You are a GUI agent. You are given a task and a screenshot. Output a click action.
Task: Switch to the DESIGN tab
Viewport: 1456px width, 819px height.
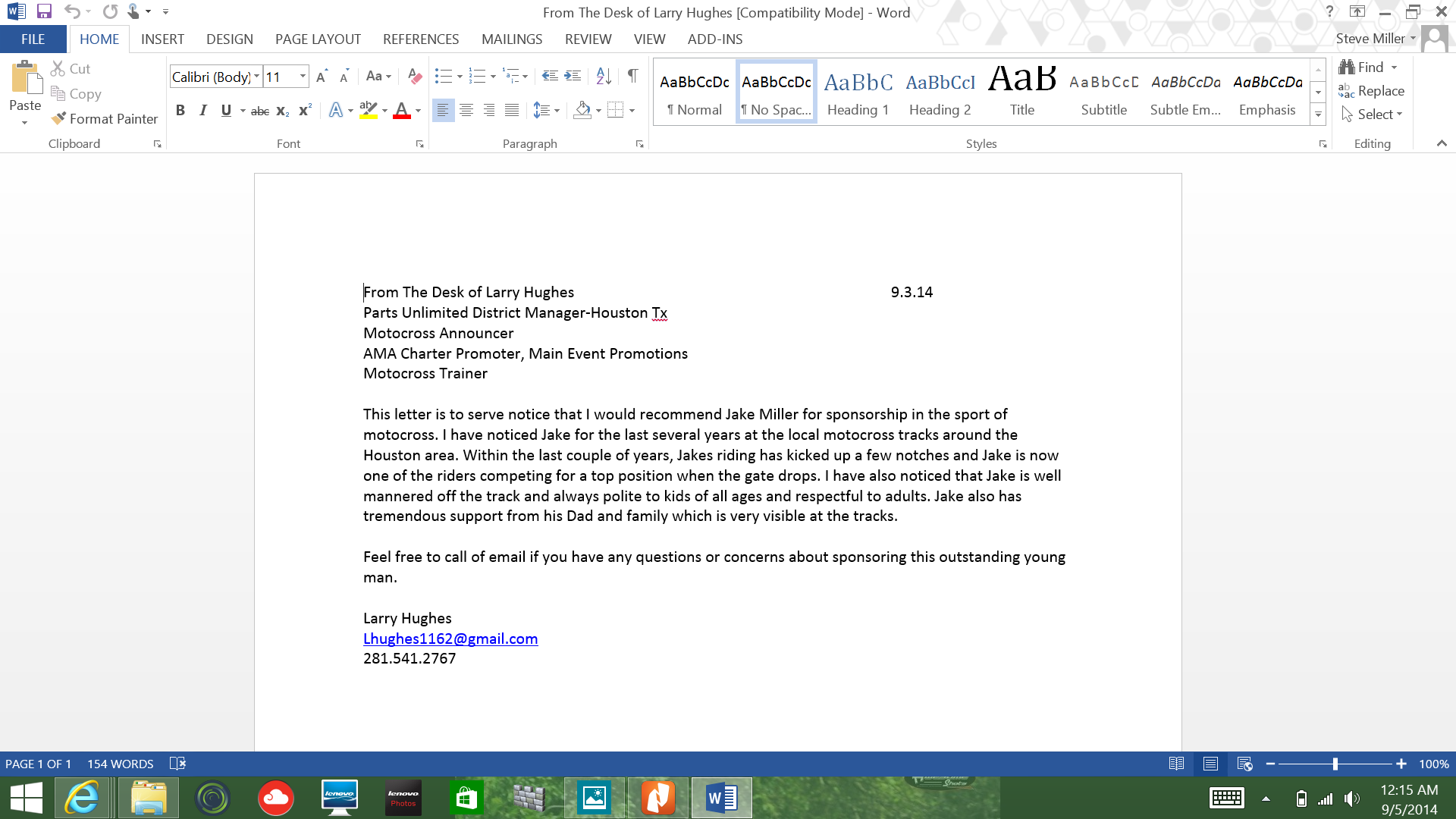(x=230, y=39)
